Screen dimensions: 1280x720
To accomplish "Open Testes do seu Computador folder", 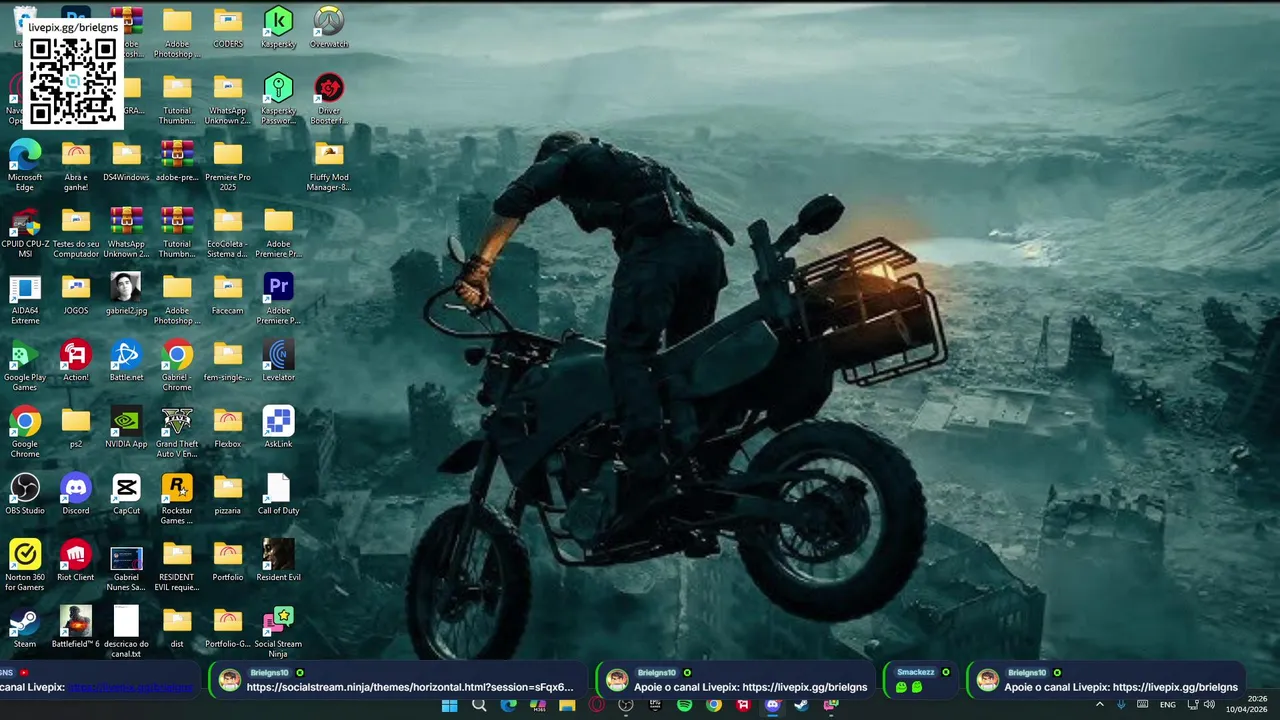I will click(x=76, y=232).
